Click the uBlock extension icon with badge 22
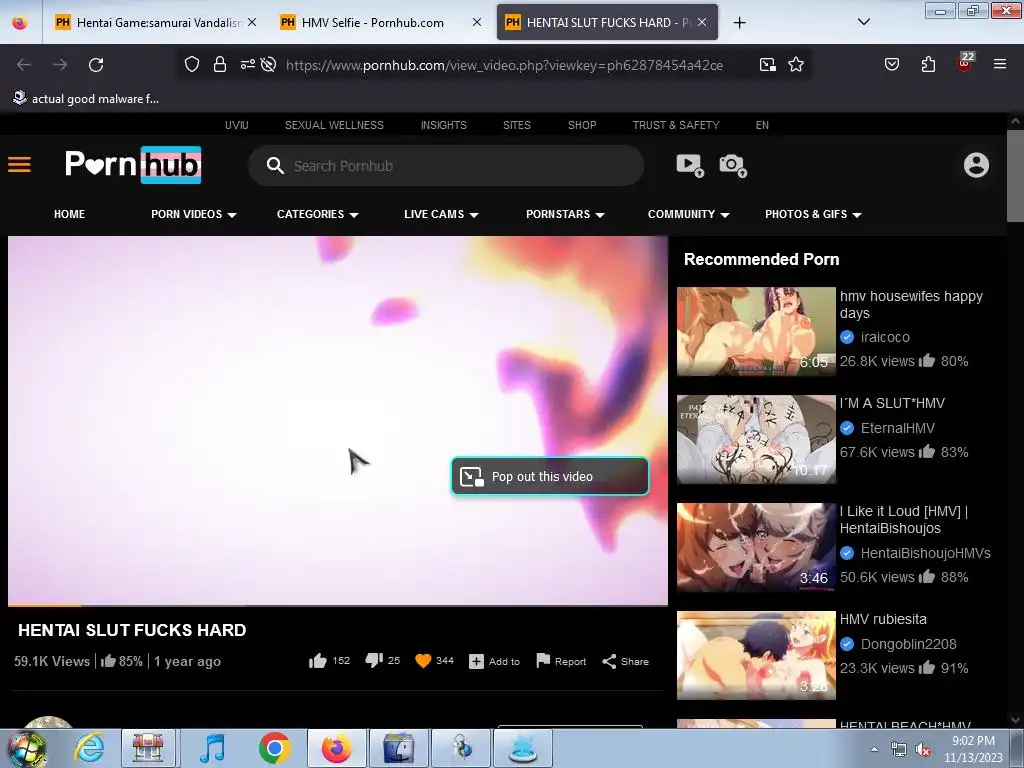The height and width of the screenshot is (768, 1024). point(965,62)
